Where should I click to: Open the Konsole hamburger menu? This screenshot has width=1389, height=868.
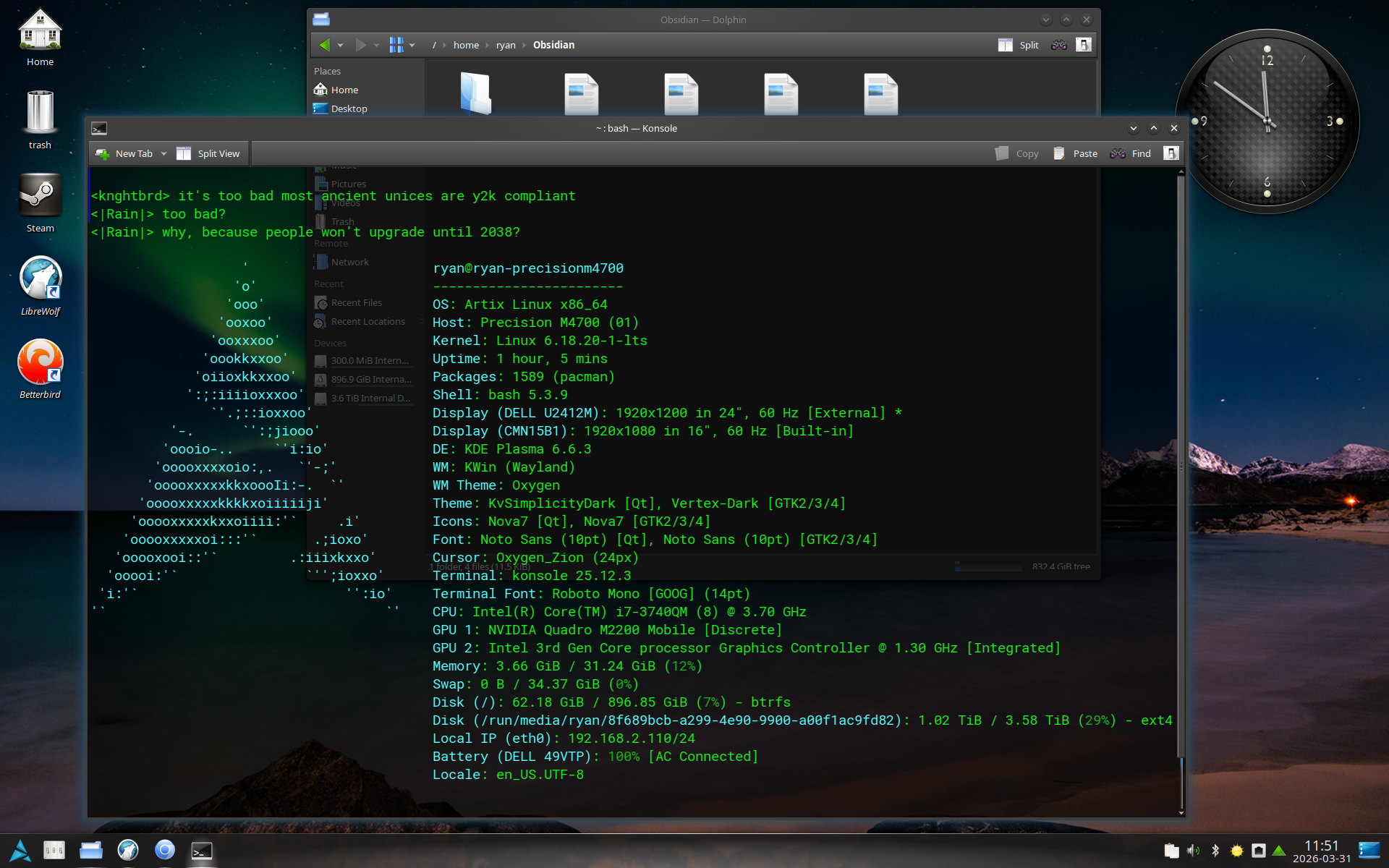(1170, 153)
